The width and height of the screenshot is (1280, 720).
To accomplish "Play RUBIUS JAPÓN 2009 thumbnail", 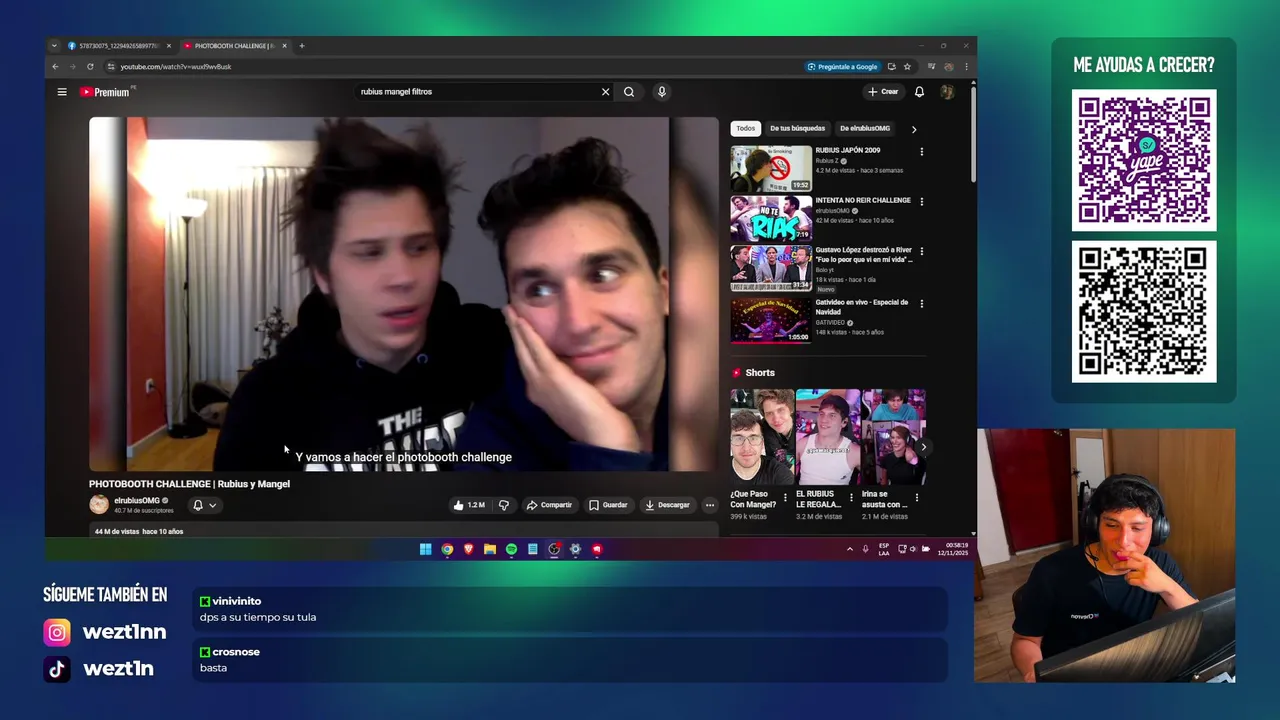I will coord(771,168).
